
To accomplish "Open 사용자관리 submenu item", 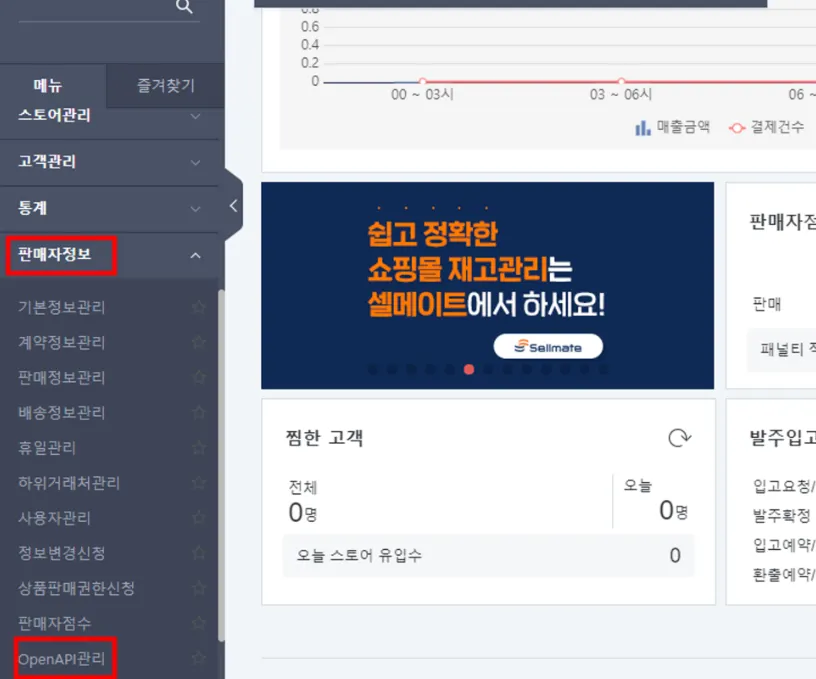I will coord(54,518).
